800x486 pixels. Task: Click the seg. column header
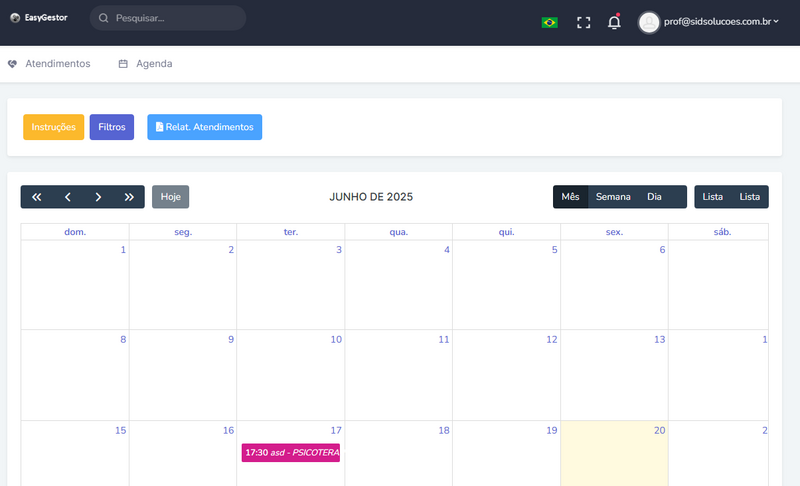click(183, 232)
